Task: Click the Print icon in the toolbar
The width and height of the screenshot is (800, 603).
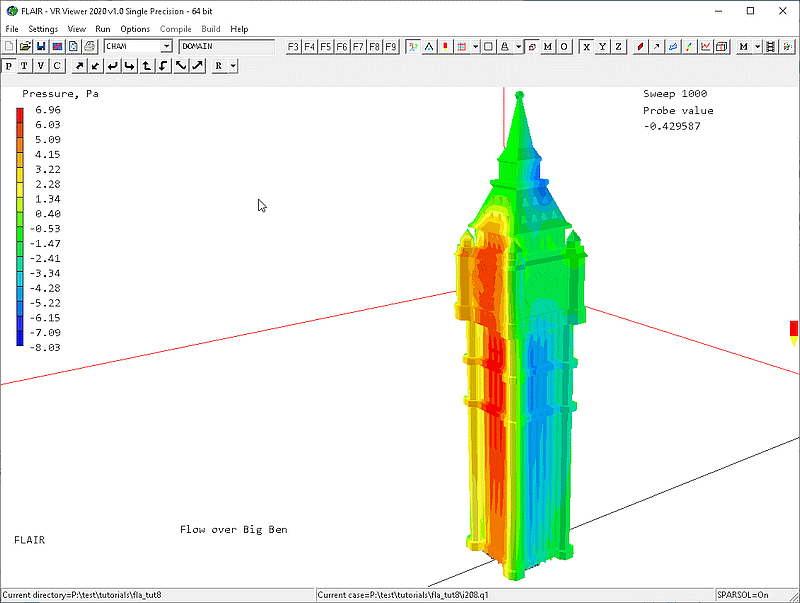Action: pyautogui.click(x=89, y=47)
